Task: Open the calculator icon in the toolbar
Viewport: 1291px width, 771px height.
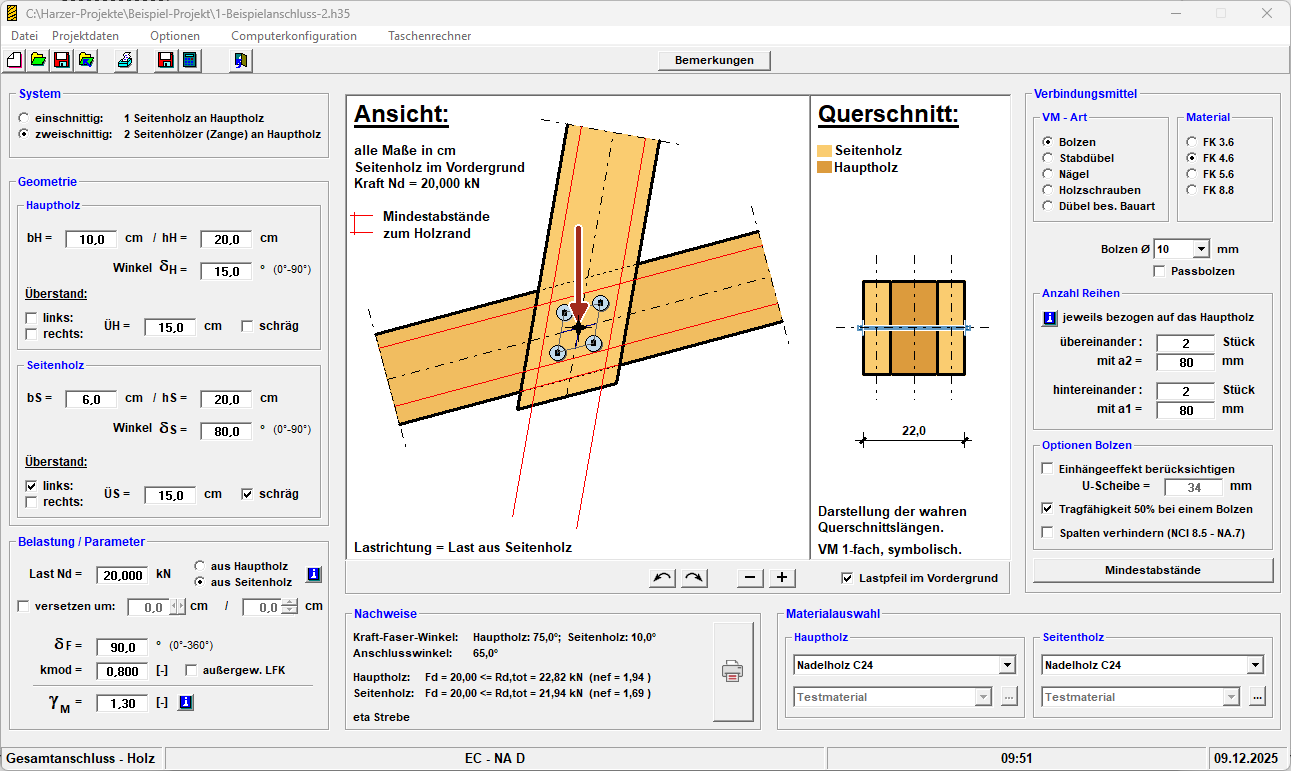Action: click(188, 60)
